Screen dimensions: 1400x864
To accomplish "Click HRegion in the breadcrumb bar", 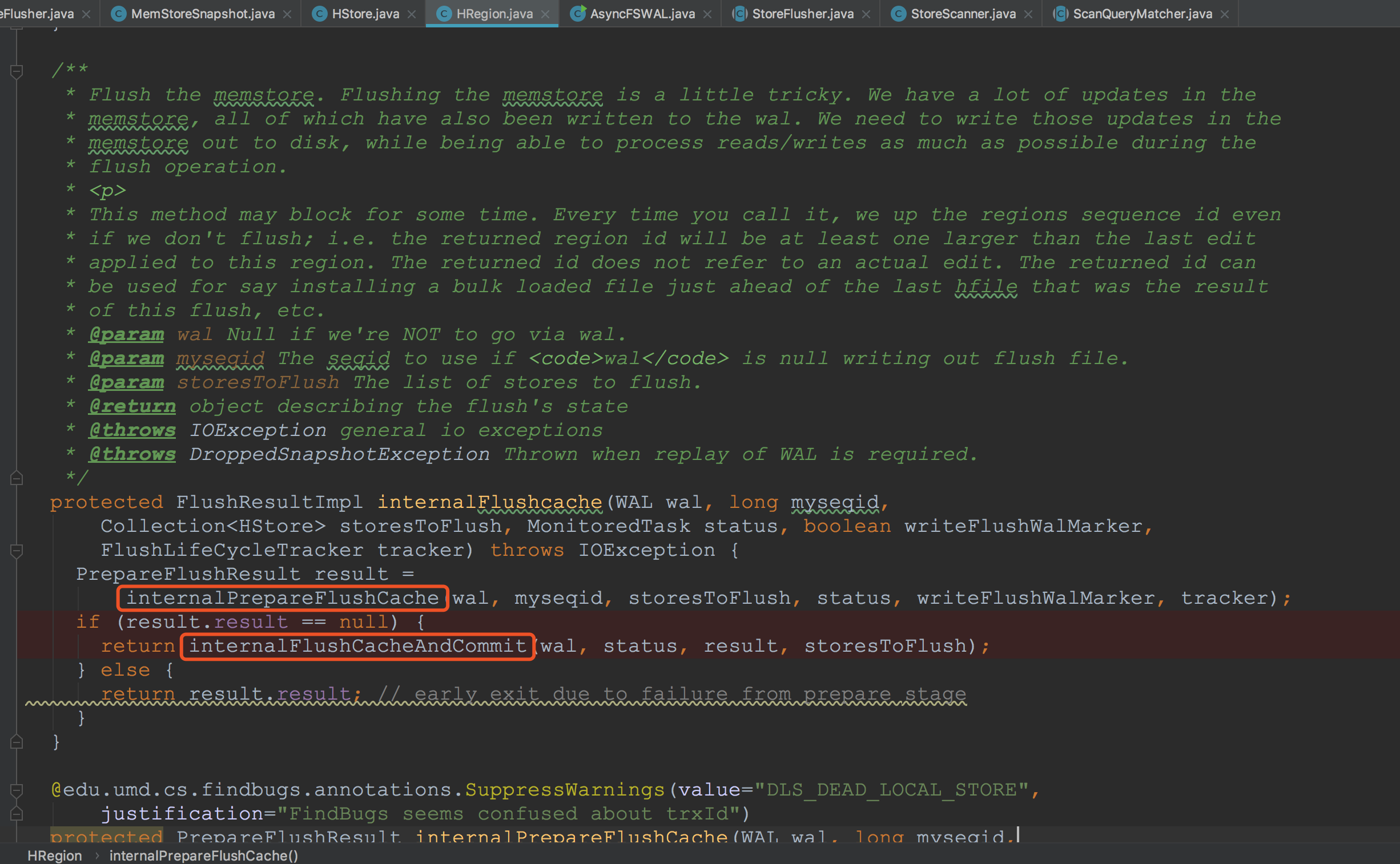I will 55,855.
